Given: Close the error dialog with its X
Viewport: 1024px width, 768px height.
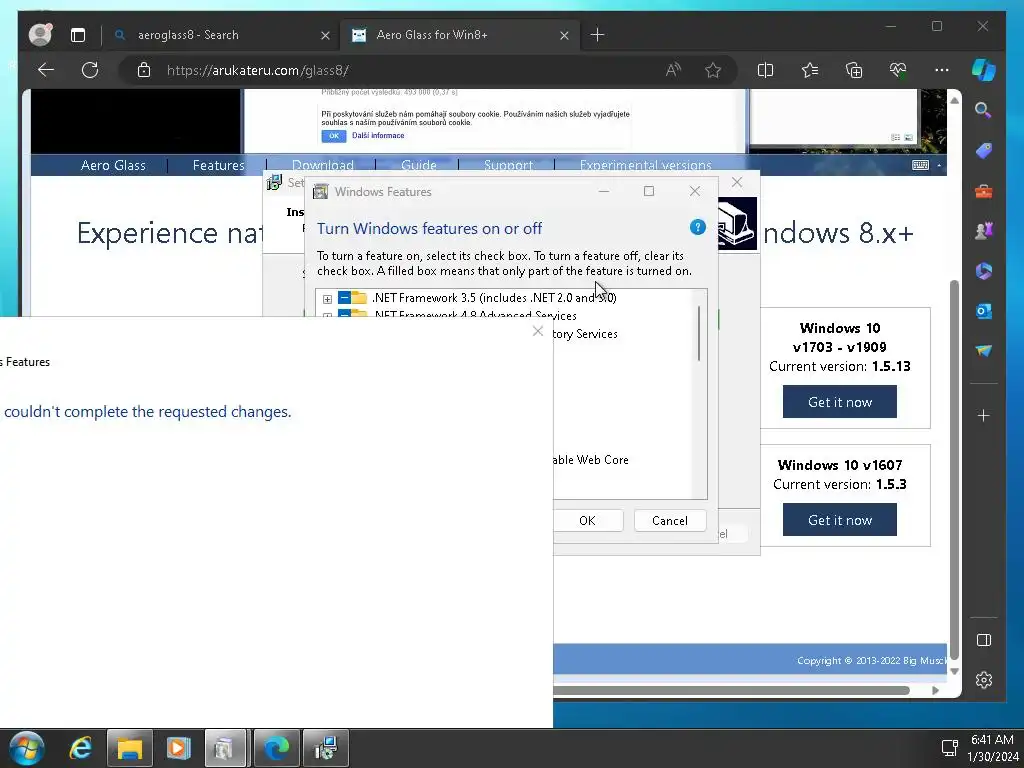Looking at the screenshot, I should click(x=537, y=331).
